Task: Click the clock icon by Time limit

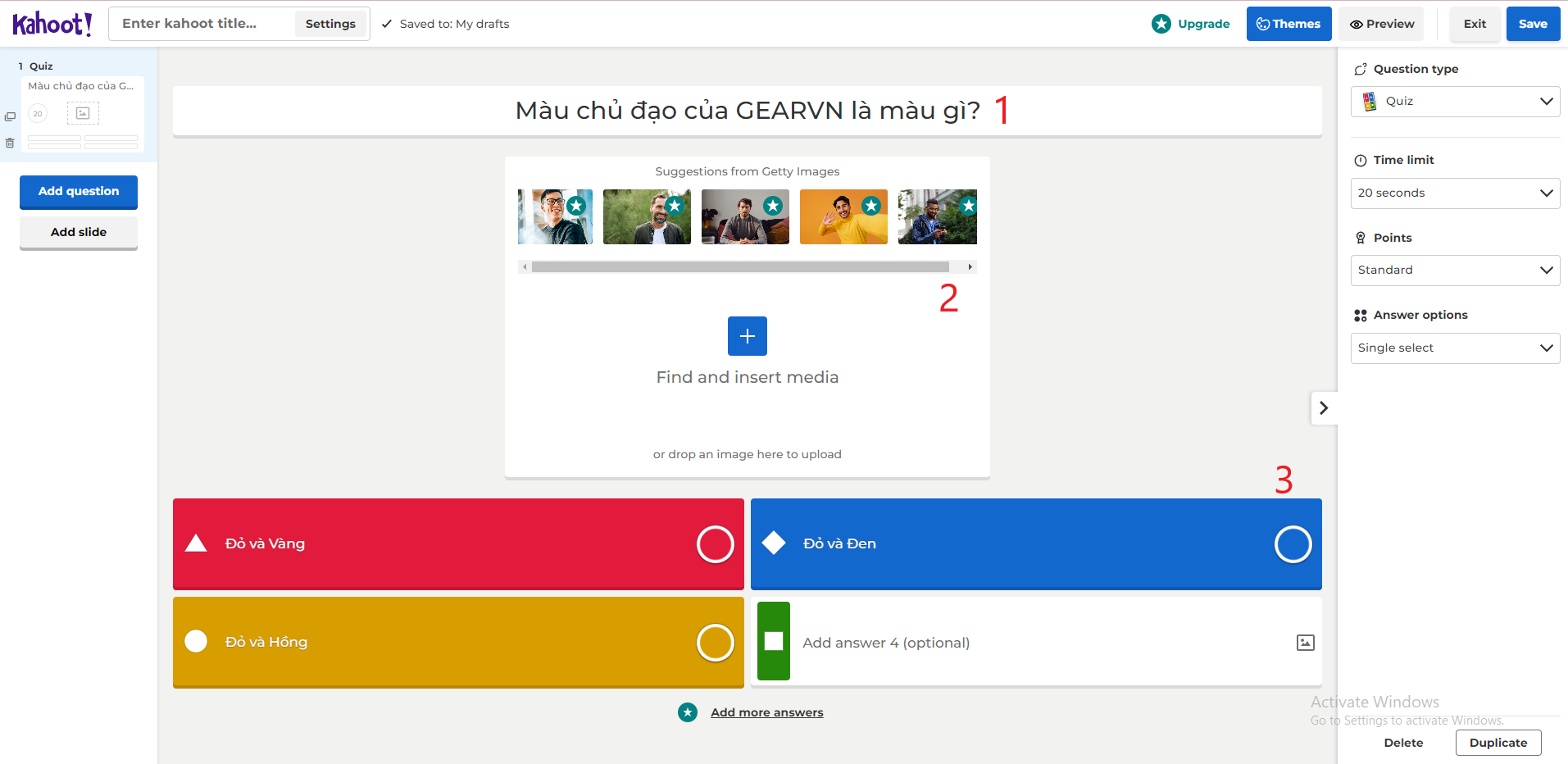Action: pyautogui.click(x=1361, y=161)
